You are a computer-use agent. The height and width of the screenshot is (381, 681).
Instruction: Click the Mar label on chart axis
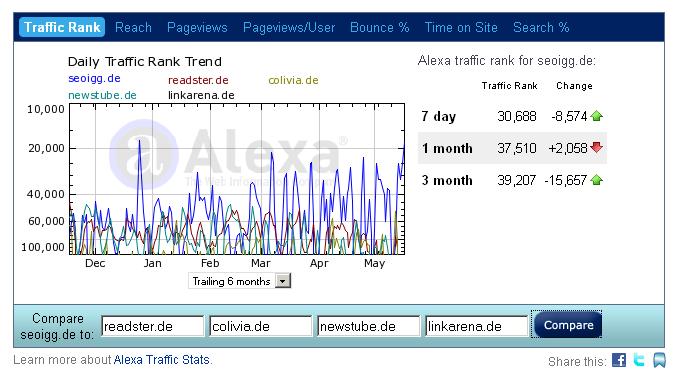click(261, 263)
